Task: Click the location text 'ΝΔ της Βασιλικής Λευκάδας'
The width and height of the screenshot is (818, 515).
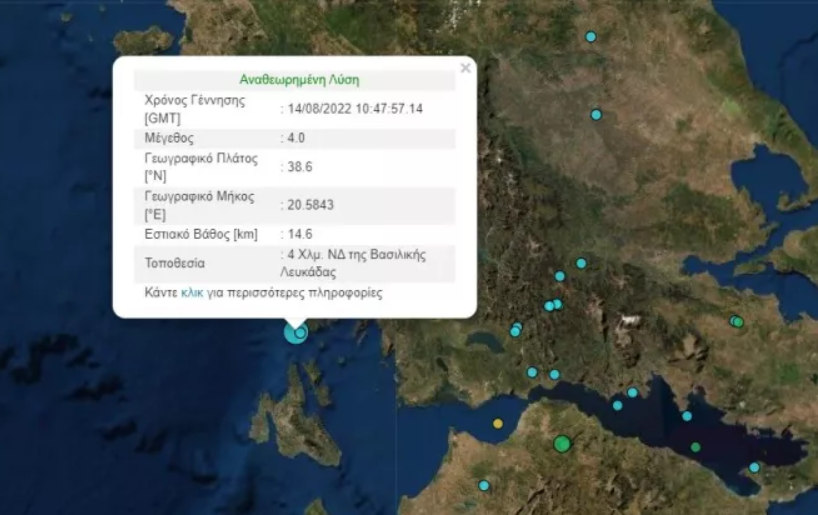Action: pos(355,263)
